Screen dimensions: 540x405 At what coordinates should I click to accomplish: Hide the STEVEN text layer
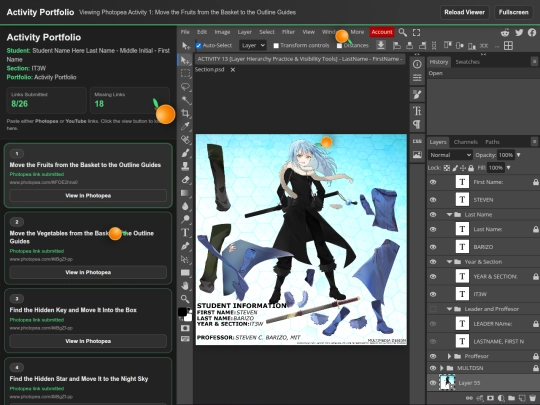433,200
